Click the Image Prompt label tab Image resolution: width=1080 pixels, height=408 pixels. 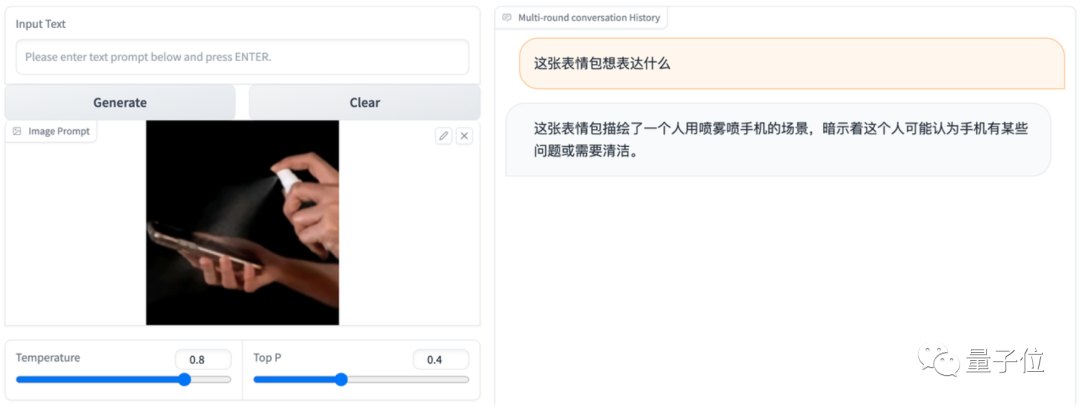(51, 131)
